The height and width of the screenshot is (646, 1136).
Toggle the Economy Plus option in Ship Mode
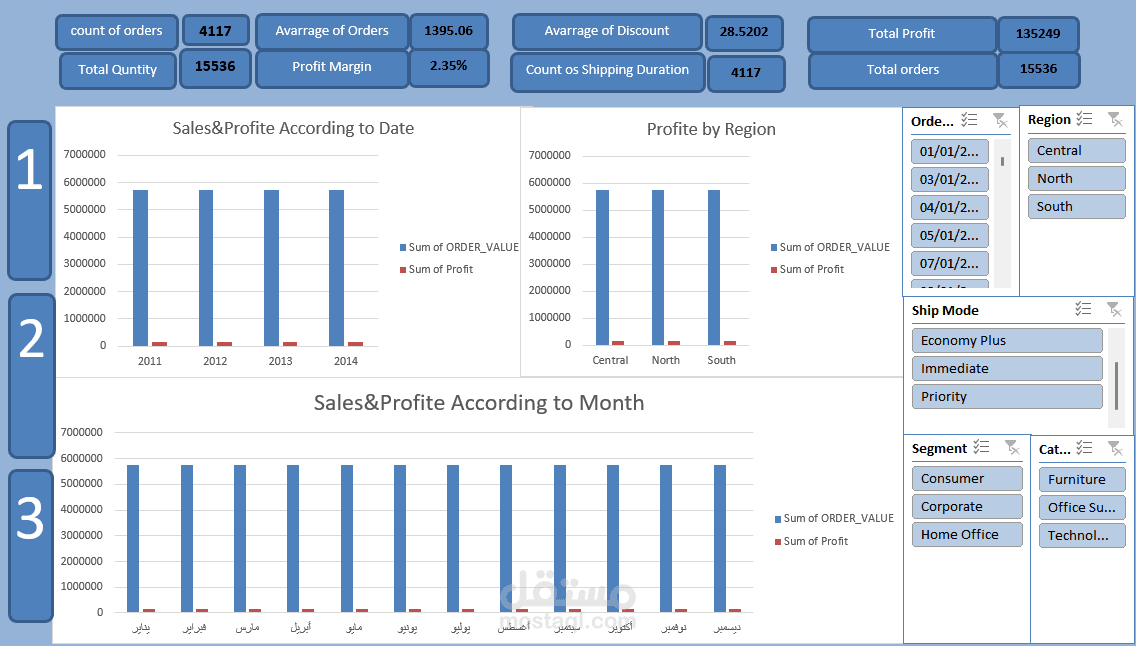click(1006, 340)
